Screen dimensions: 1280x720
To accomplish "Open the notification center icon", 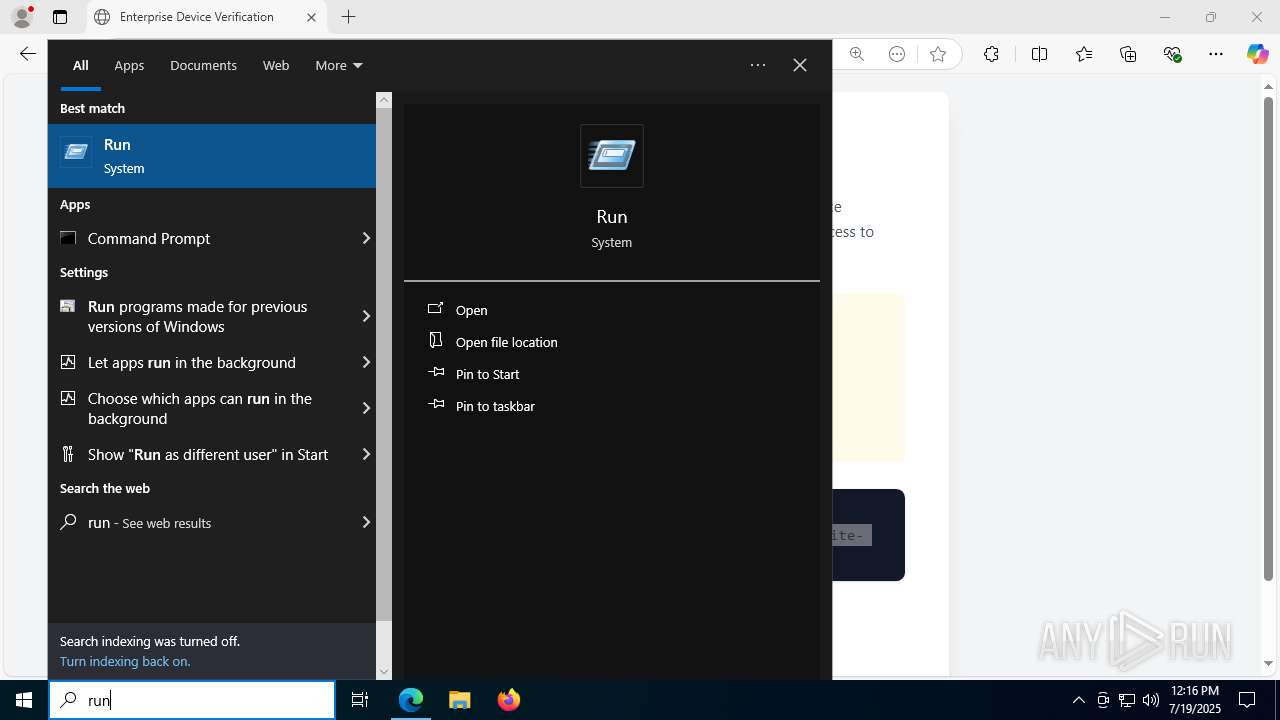I will [1247, 700].
